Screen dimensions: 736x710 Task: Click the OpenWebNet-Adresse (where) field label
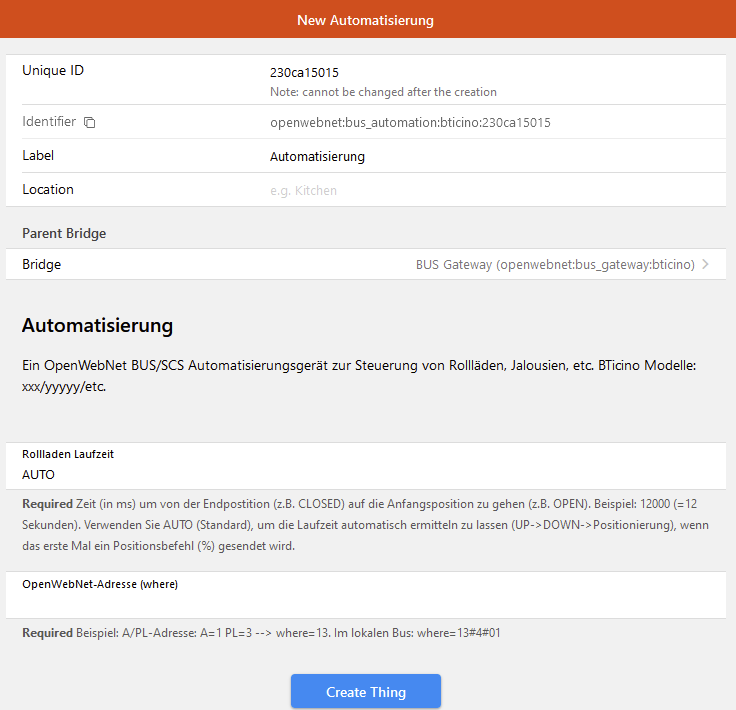pos(100,584)
